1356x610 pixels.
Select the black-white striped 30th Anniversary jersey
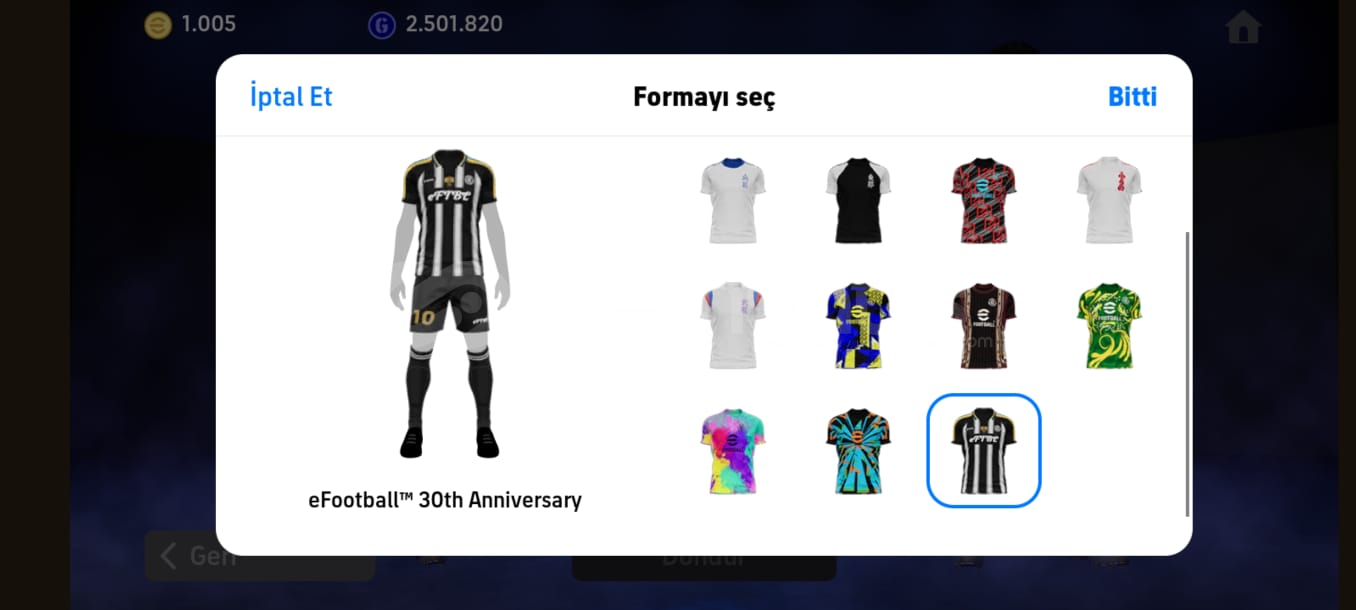984,451
